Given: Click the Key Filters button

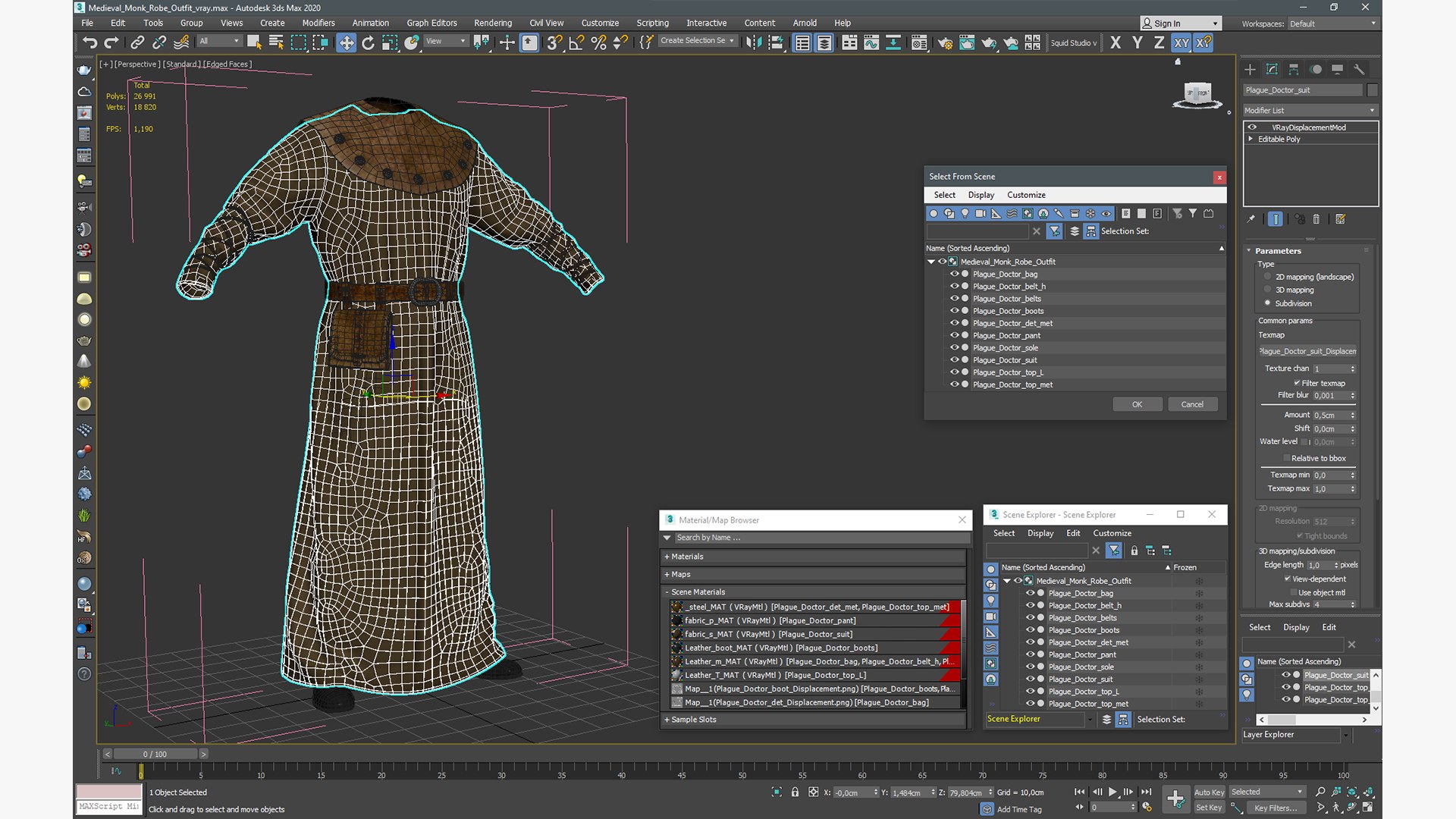Looking at the screenshot, I should click(1276, 808).
